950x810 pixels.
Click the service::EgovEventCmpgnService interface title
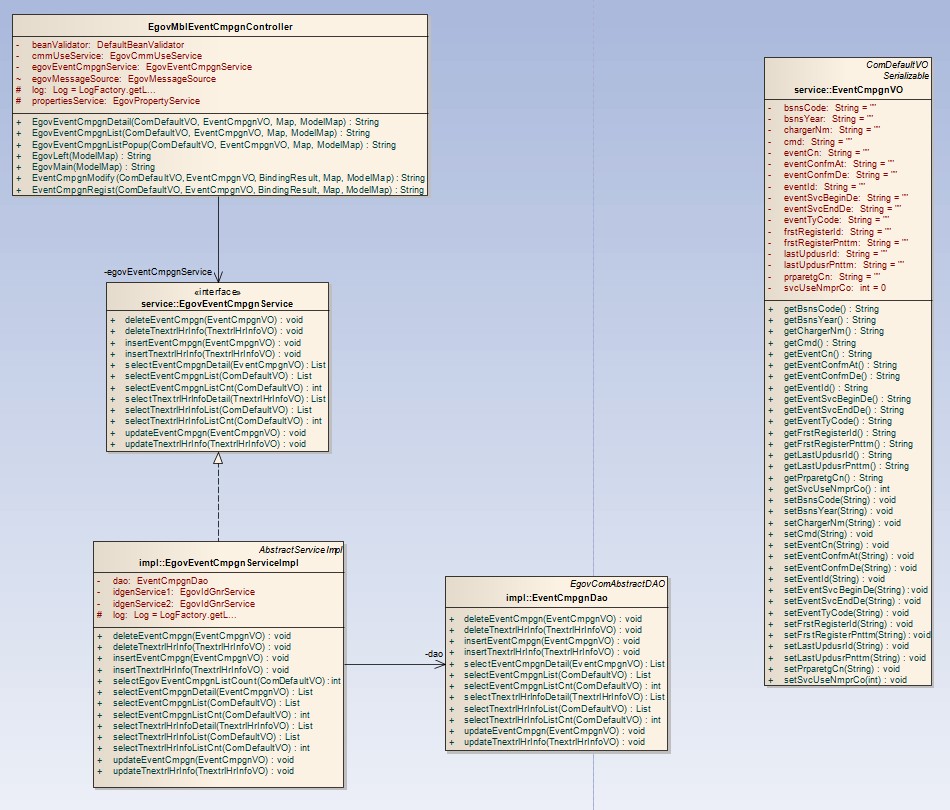[x=217, y=302]
